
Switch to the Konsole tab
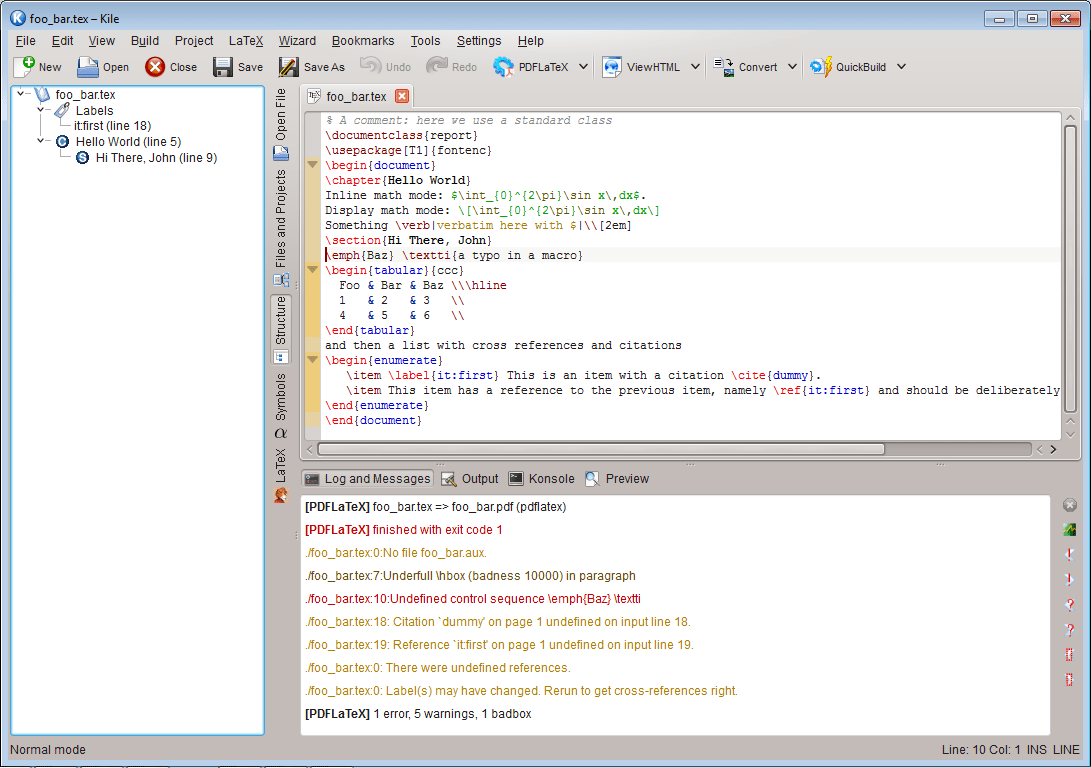pos(541,479)
